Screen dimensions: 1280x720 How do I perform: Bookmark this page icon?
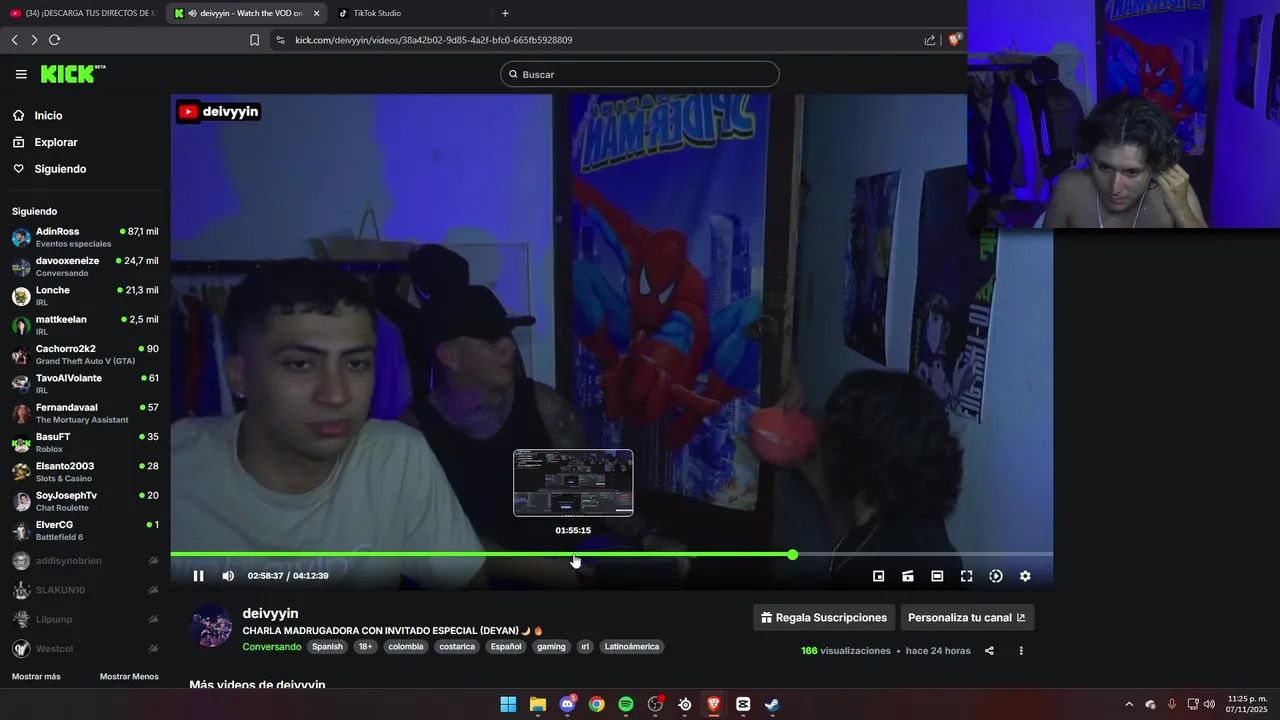254,40
